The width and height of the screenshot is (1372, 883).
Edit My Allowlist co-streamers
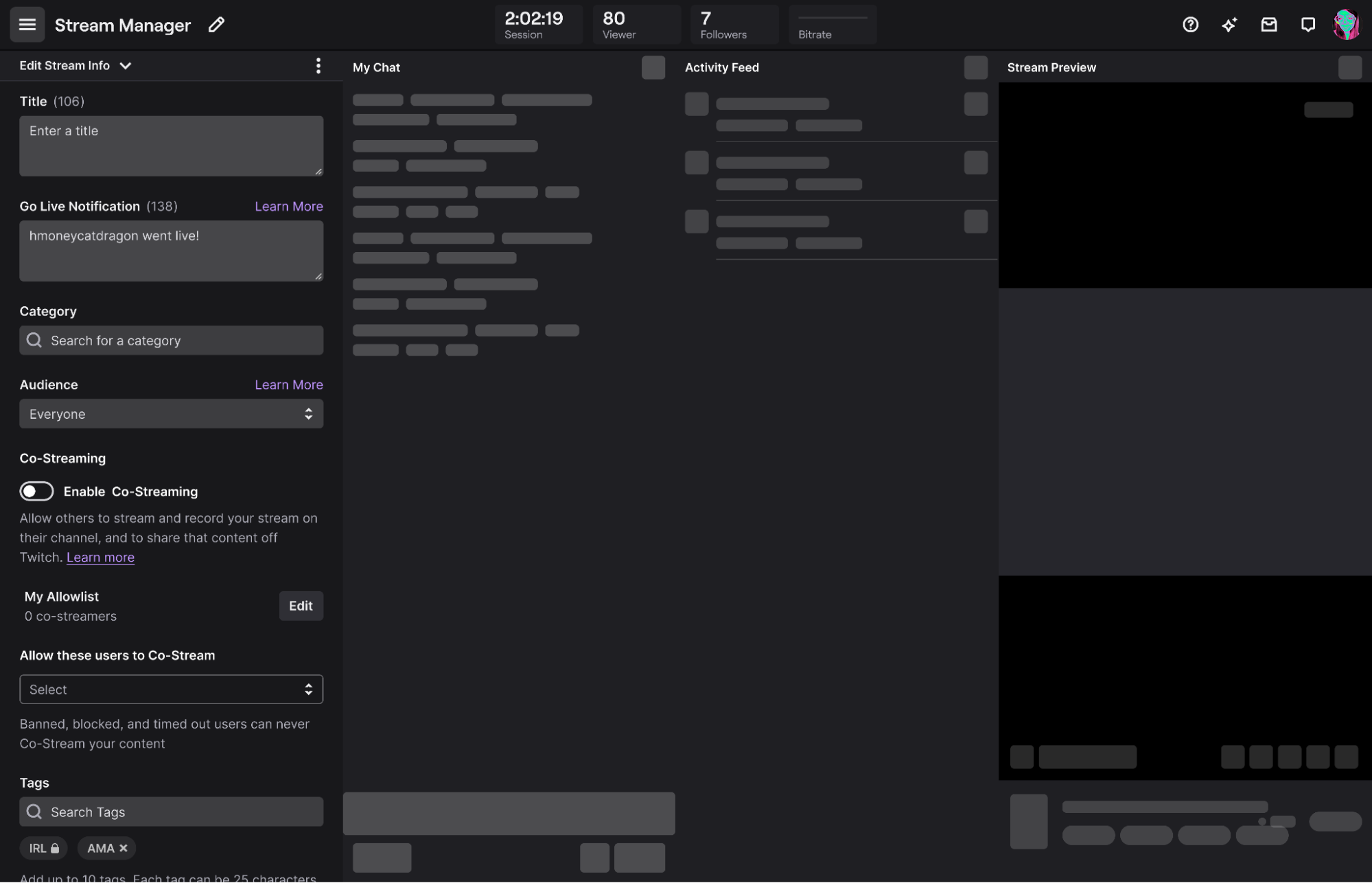coord(301,606)
